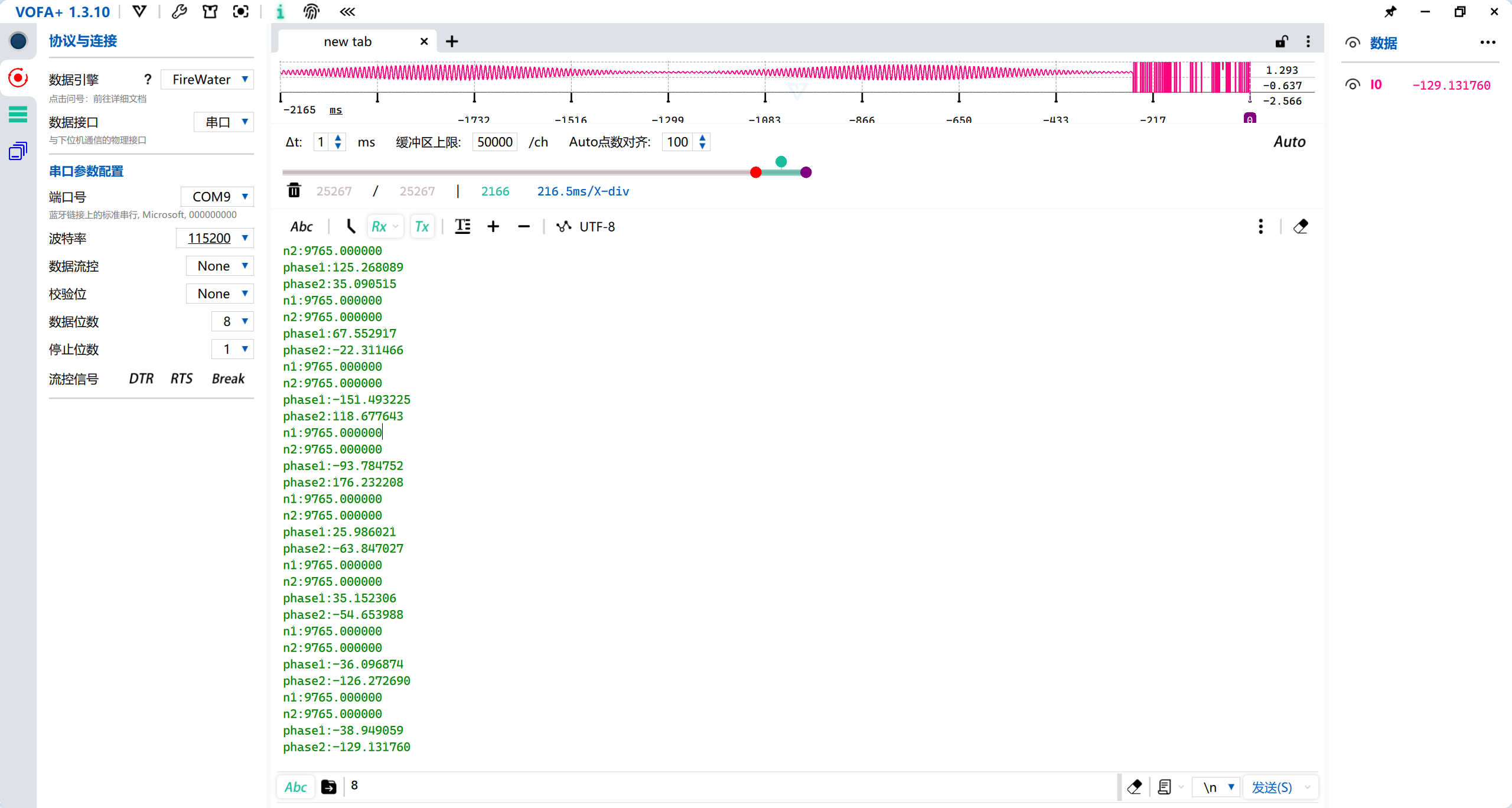Open the flow control None dropdown
The width and height of the screenshot is (1512, 808).
220,266
